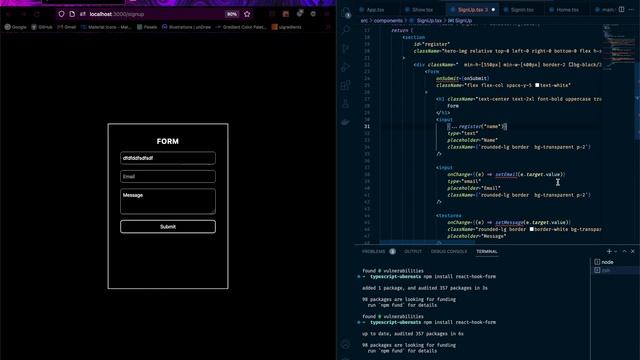This screenshot has height=360, width=640.
Task: Open the Material Icons bookmark
Action: (x=106, y=27)
